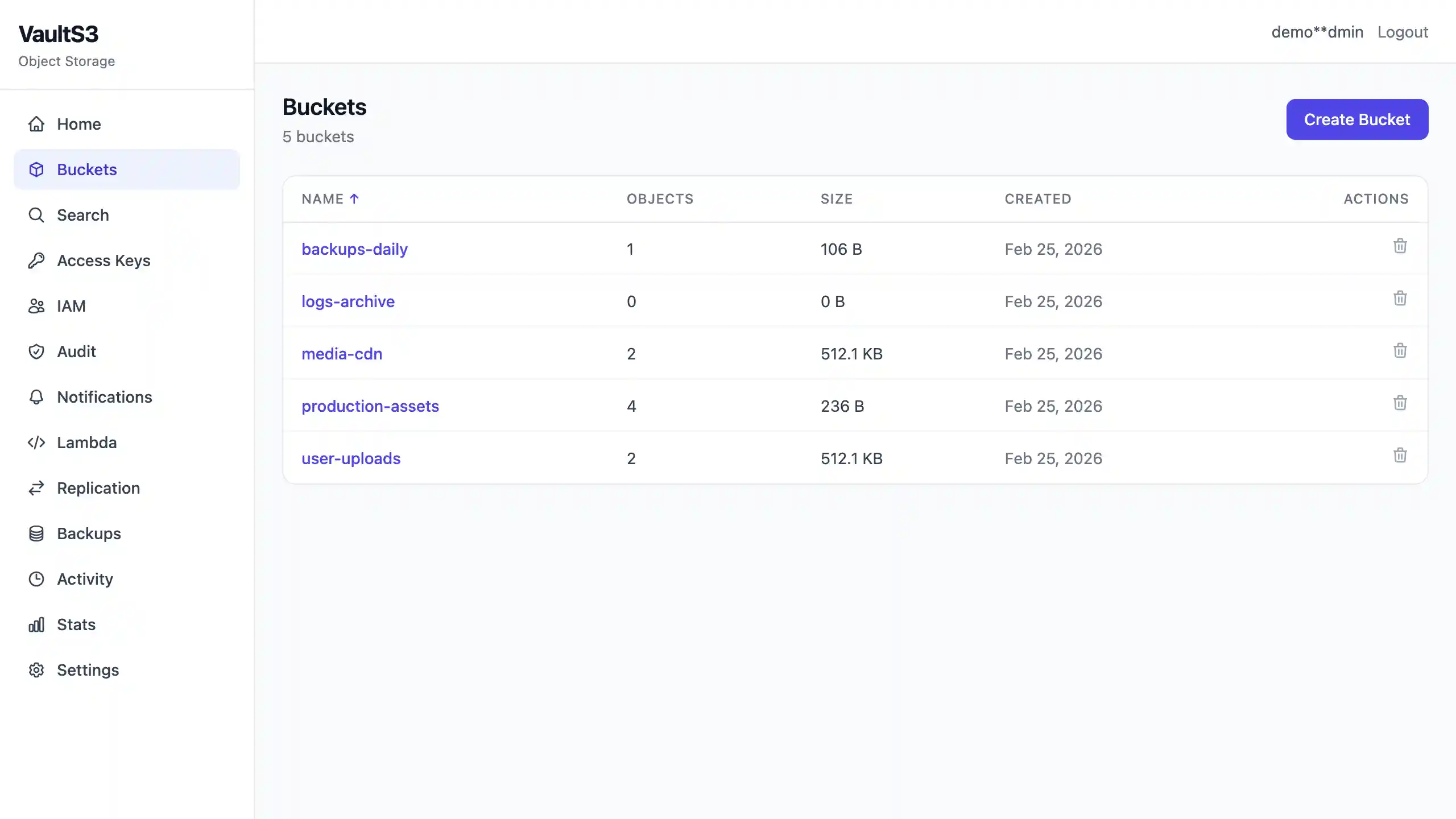Viewport: 1456px width, 819px height.
Task: Remove media-cdn bucket using trash icon
Action: pyautogui.click(x=1400, y=351)
